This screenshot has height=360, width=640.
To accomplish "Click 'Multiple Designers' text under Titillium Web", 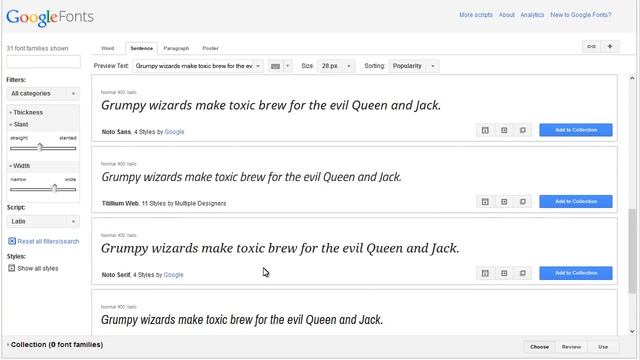I will click(x=200, y=203).
